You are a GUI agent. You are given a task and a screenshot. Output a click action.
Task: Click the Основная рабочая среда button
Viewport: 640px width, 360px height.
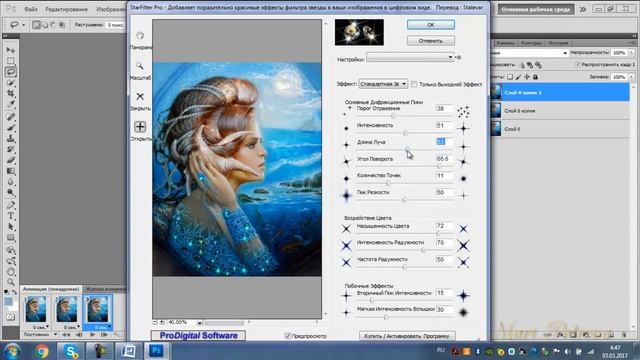pos(536,9)
